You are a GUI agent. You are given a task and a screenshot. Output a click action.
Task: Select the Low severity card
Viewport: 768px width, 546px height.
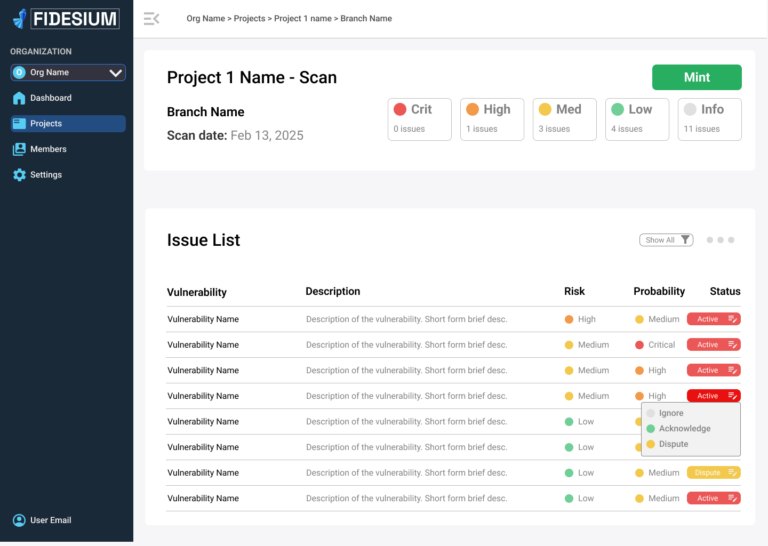pyautogui.click(x=637, y=119)
